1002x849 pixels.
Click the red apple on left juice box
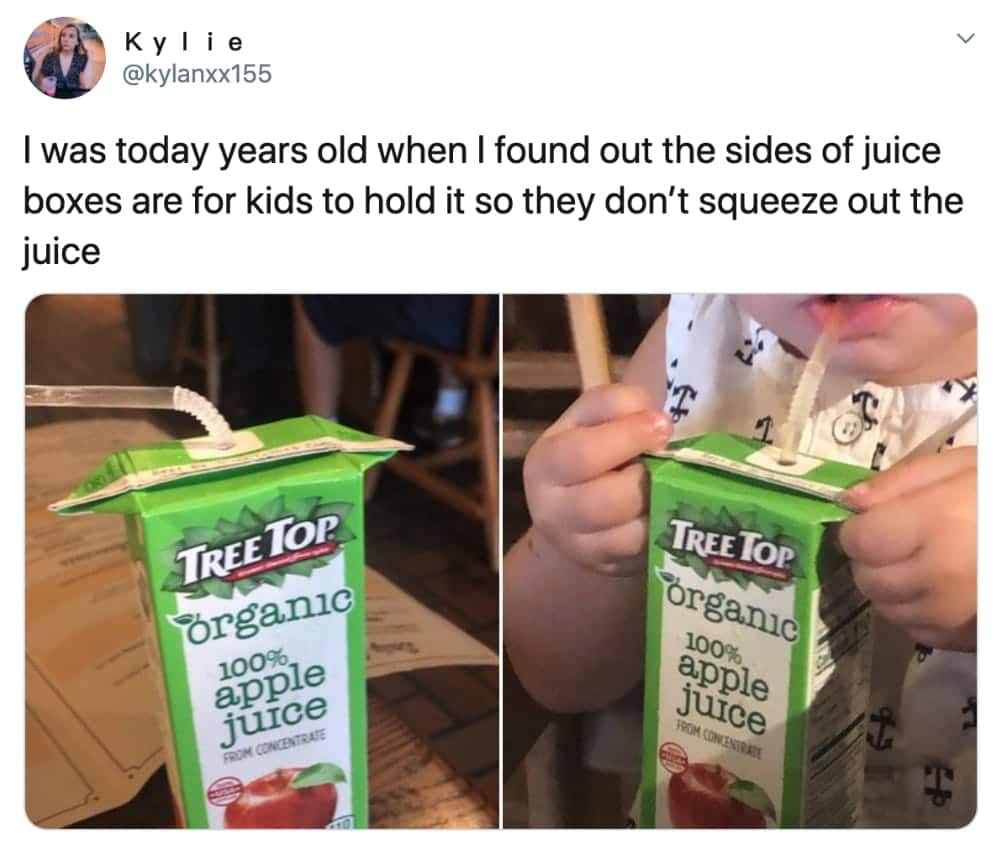tap(281, 799)
